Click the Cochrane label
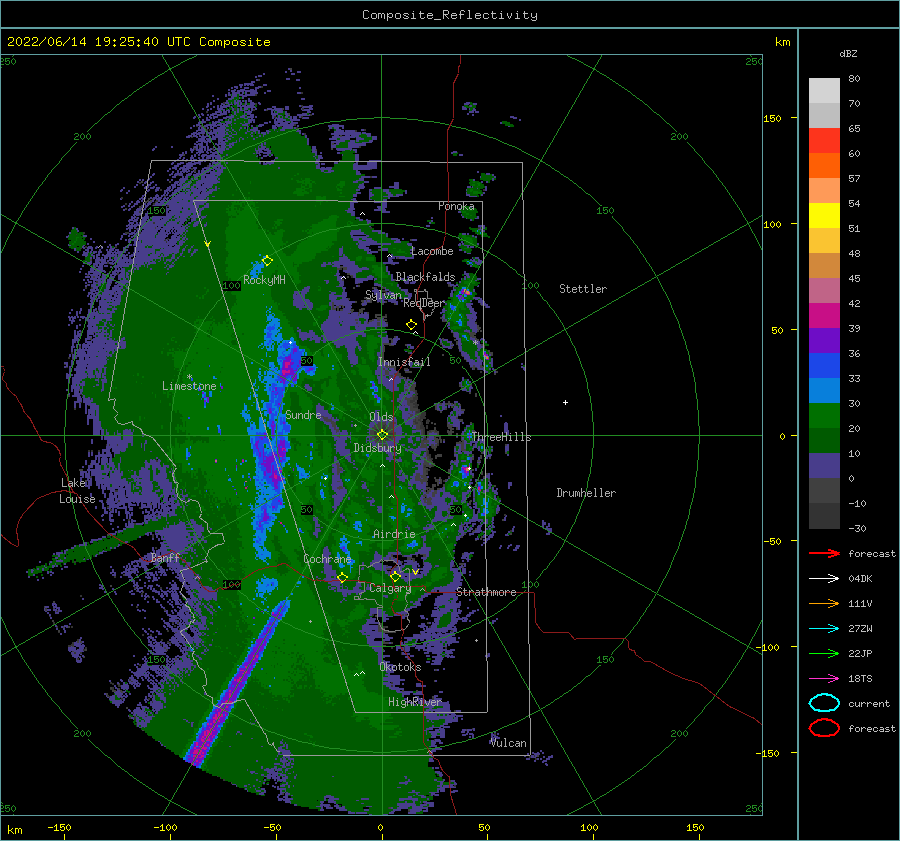Viewport: 900px width, 841px height. [327, 559]
